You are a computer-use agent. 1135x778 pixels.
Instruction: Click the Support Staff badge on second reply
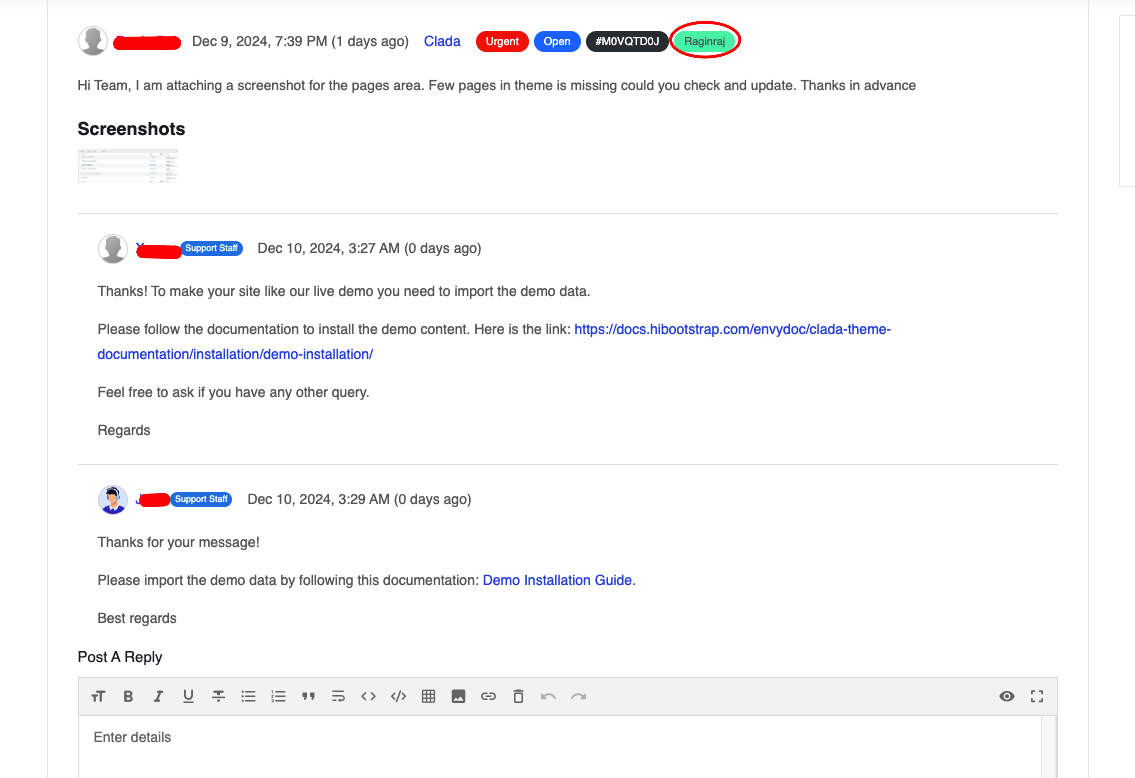(x=201, y=499)
